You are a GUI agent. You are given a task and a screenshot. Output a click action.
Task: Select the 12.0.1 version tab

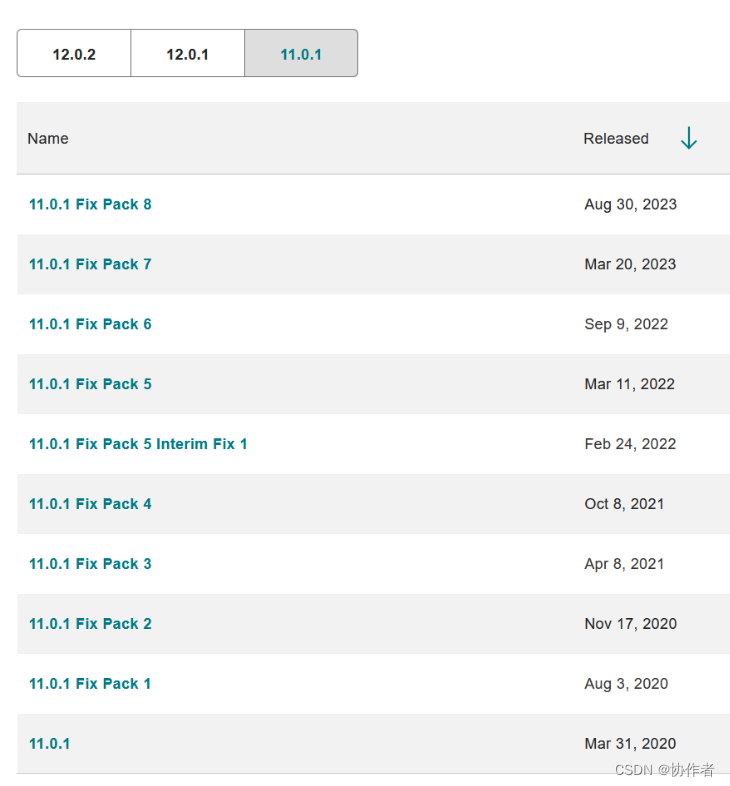click(x=187, y=54)
